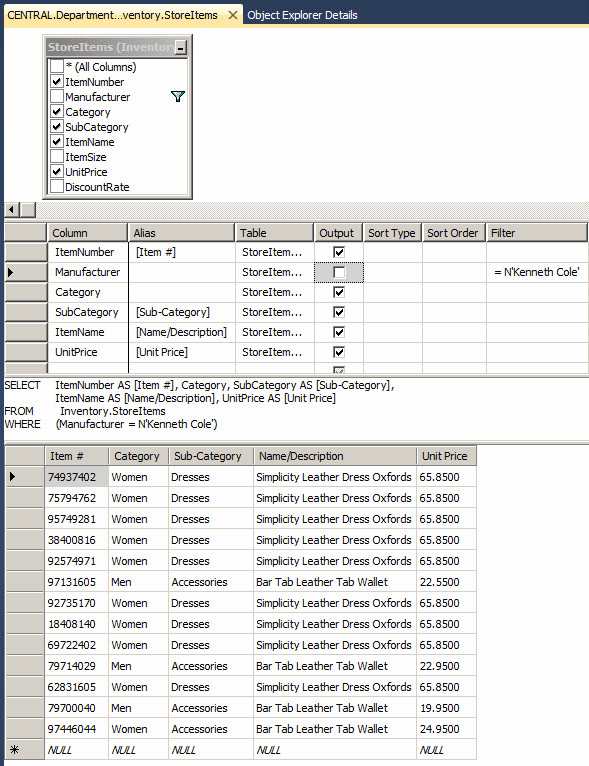The height and width of the screenshot is (766, 589).
Task: Select the StoreItems query designer tab
Action: 112,15
